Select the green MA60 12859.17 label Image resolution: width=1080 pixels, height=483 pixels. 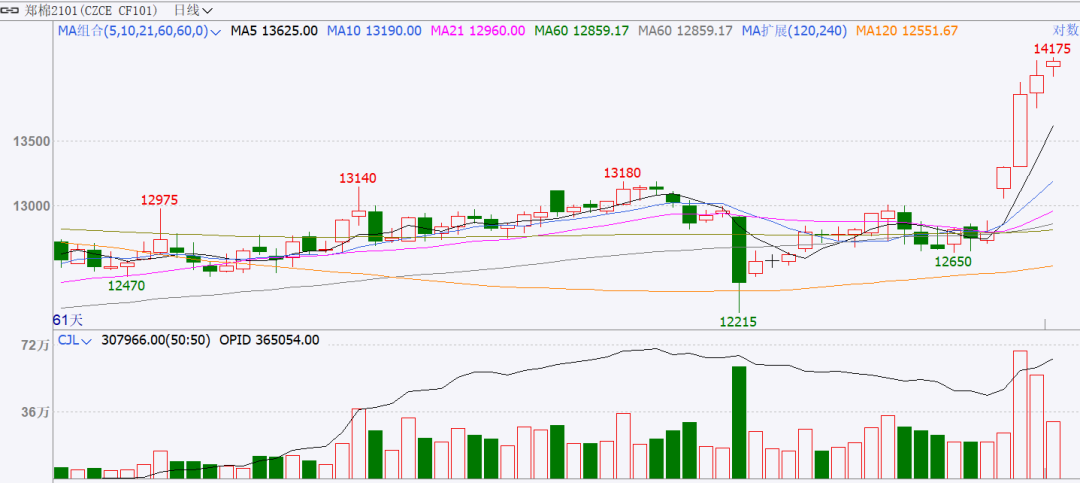pyautogui.click(x=582, y=31)
